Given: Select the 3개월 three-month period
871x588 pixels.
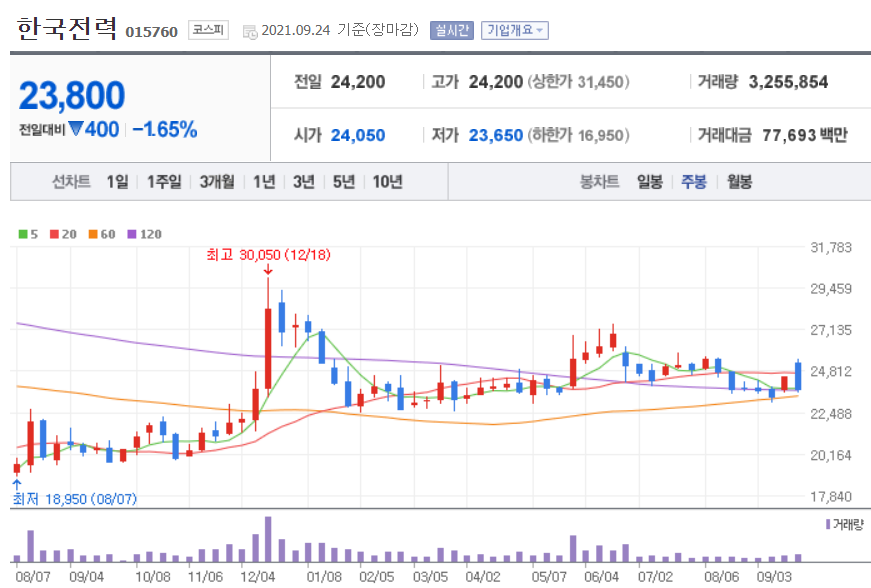Looking at the screenshot, I should 218,181.
